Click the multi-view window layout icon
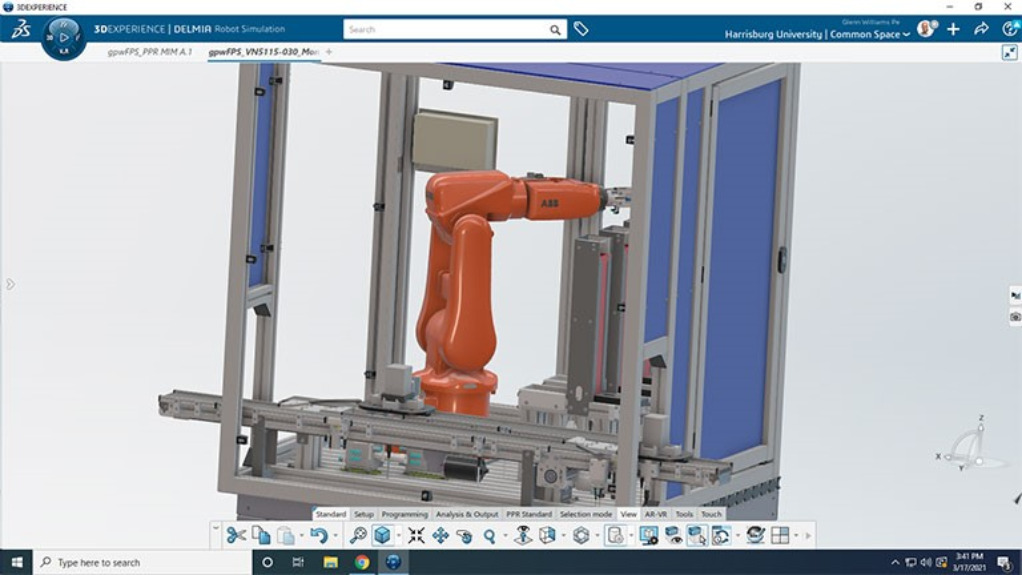 click(x=780, y=535)
